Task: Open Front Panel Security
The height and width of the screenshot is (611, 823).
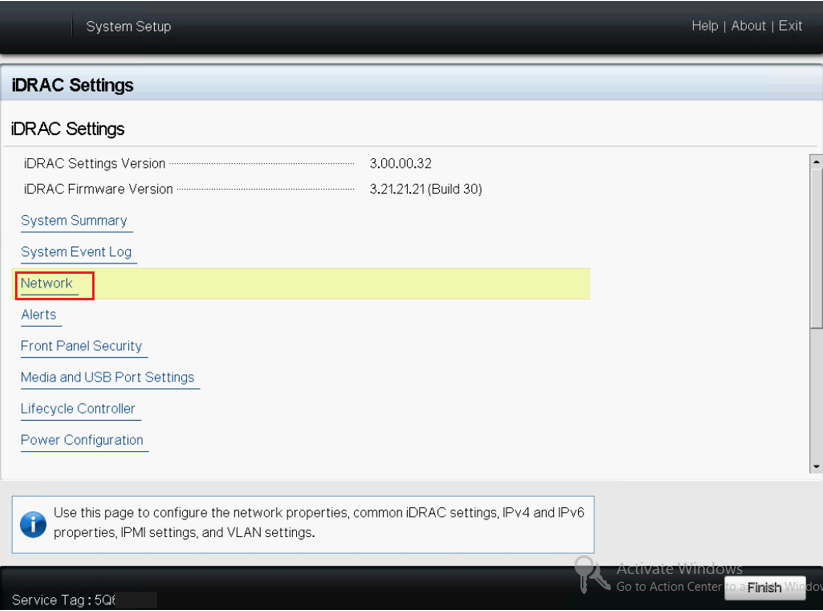Action: tap(81, 346)
